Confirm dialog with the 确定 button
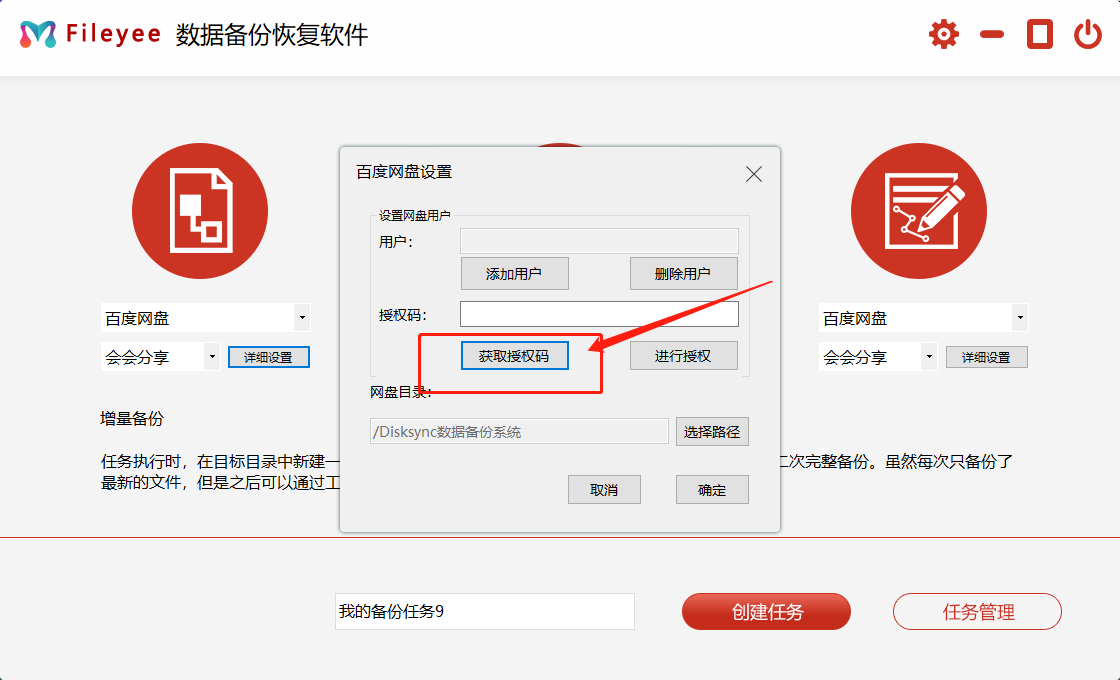Viewport: 1120px width, 680px height. 712,489
